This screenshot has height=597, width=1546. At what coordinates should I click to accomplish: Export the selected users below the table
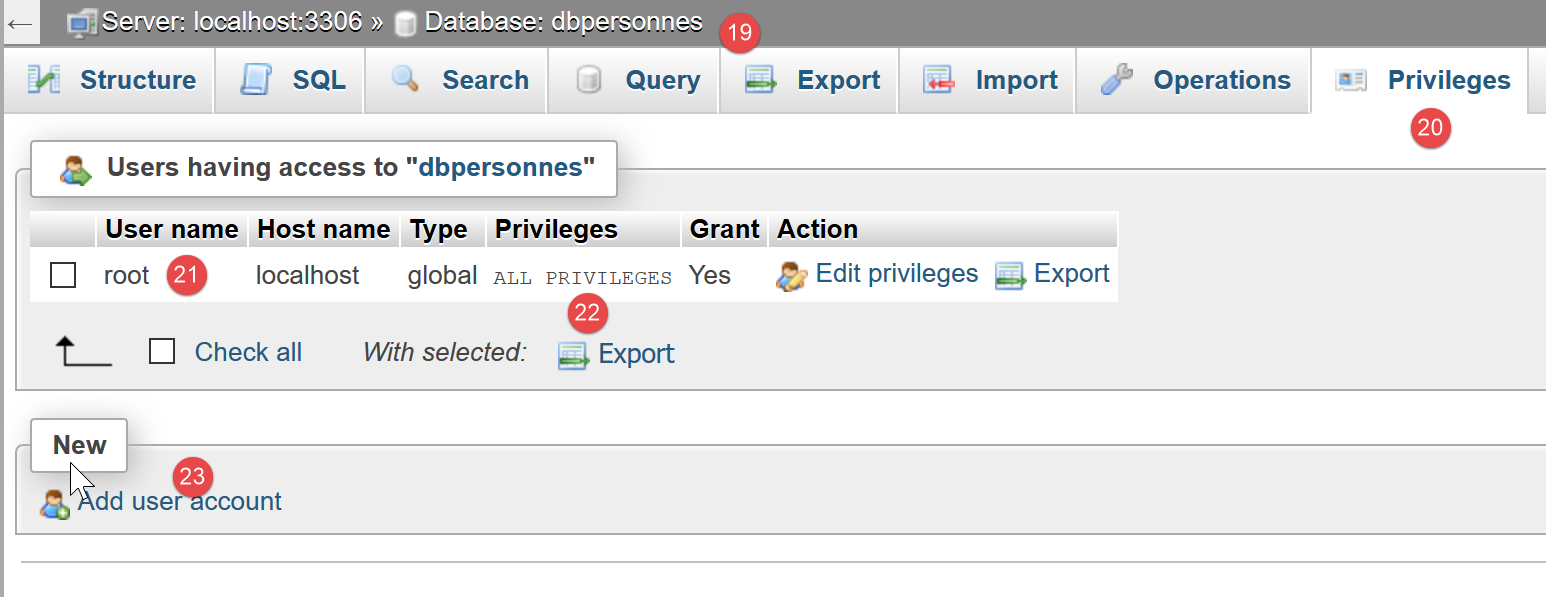click(636, 354)
